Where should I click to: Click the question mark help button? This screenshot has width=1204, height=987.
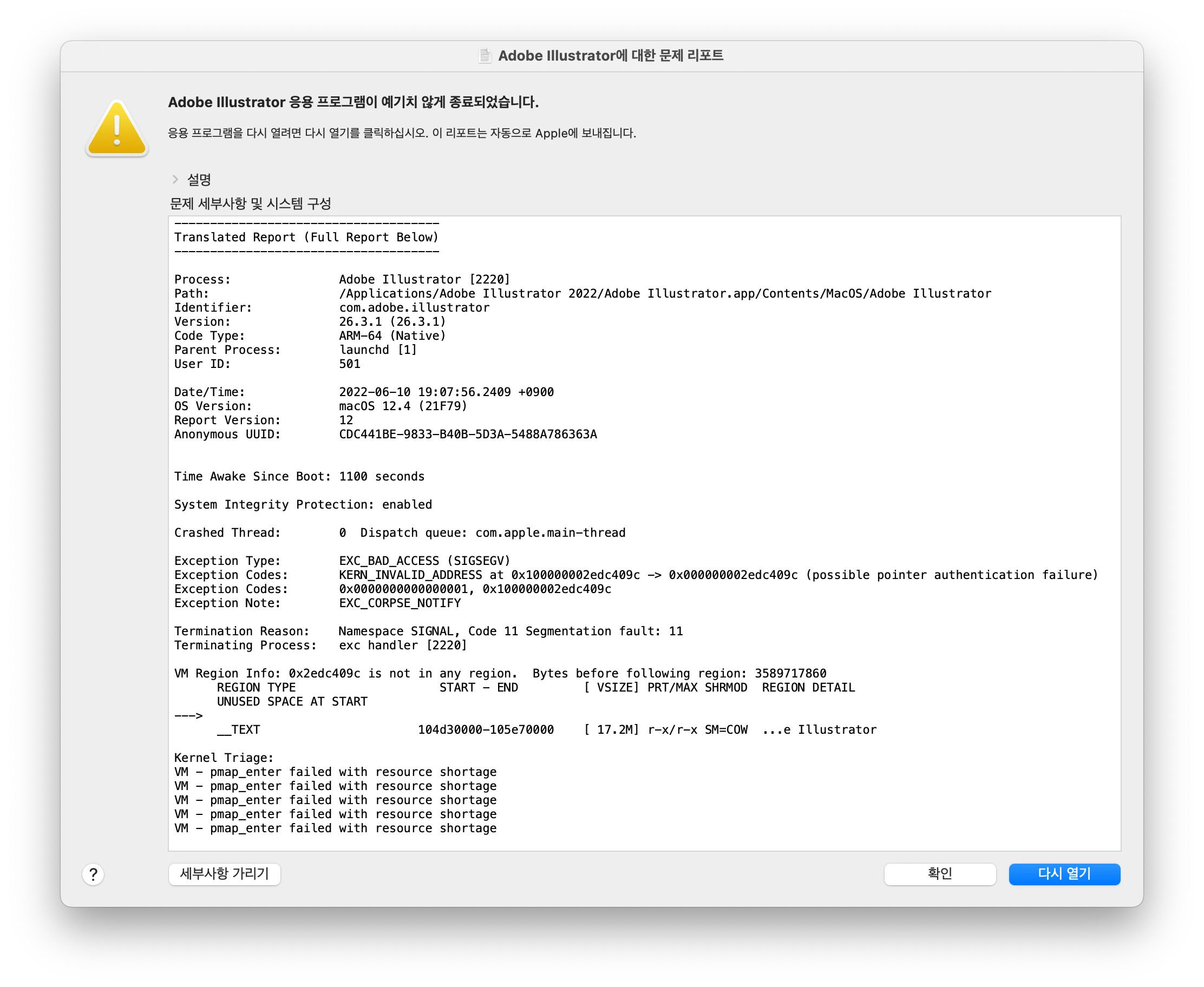pos(93,874)
